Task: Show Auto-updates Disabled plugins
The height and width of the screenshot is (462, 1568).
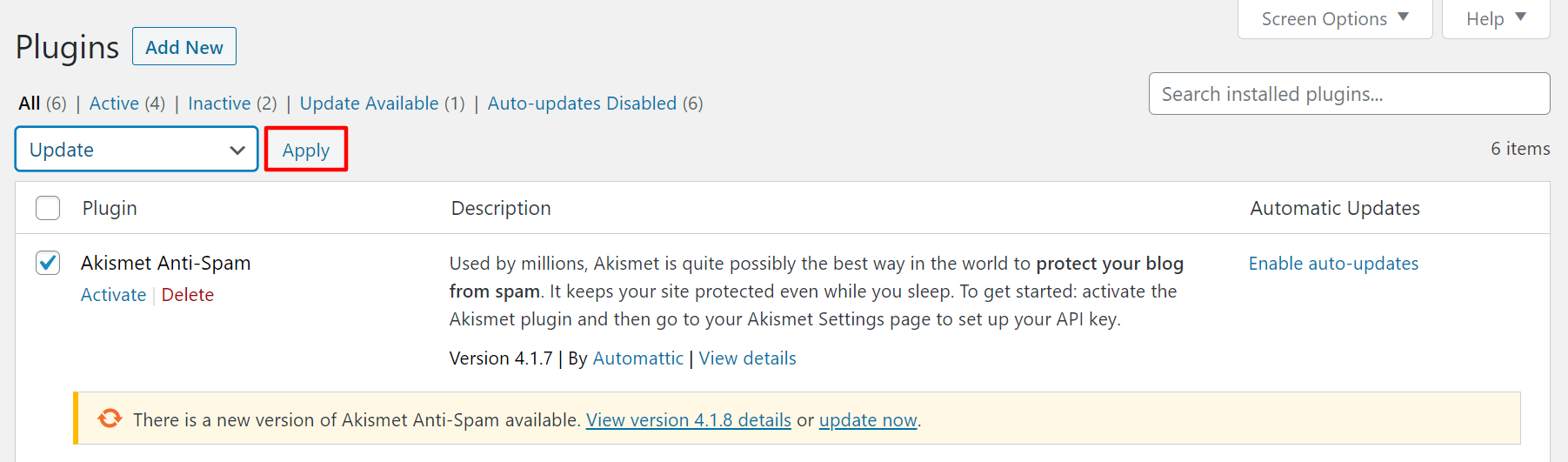Action: pos(582,104)
